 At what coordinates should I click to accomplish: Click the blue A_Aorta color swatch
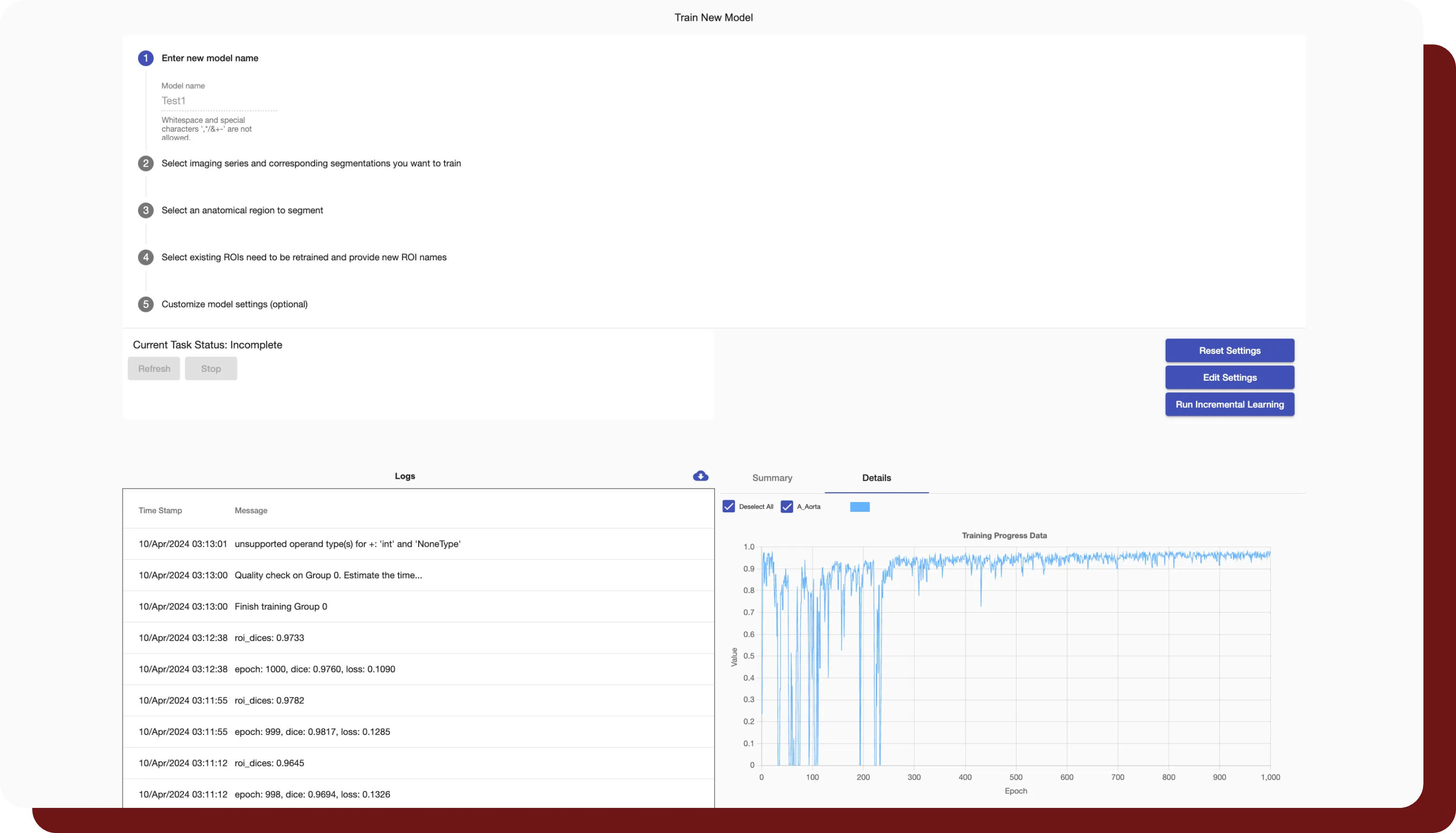859,507
